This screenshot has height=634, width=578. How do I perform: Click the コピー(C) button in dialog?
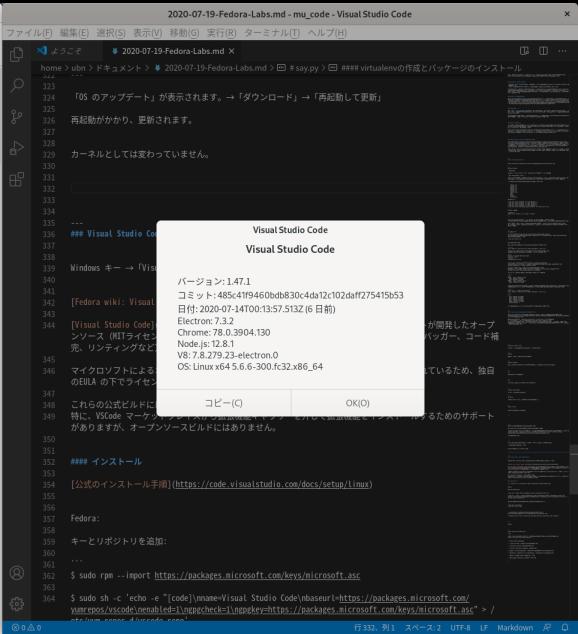[x=224, y=403]
